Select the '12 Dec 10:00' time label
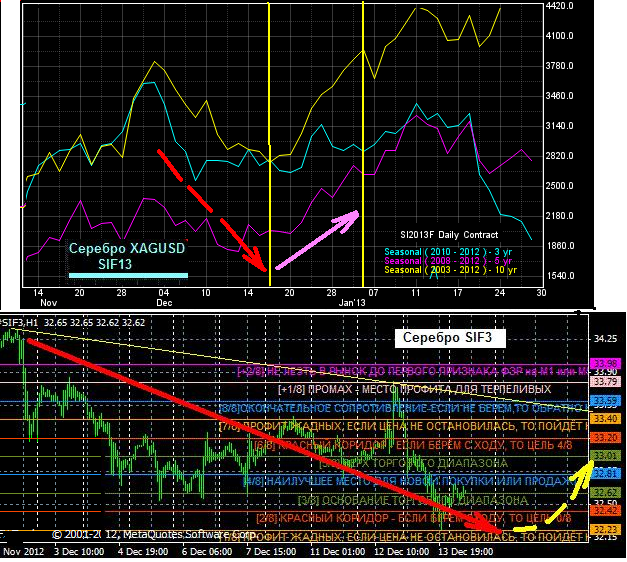627x562 pixels. [401, 552]
